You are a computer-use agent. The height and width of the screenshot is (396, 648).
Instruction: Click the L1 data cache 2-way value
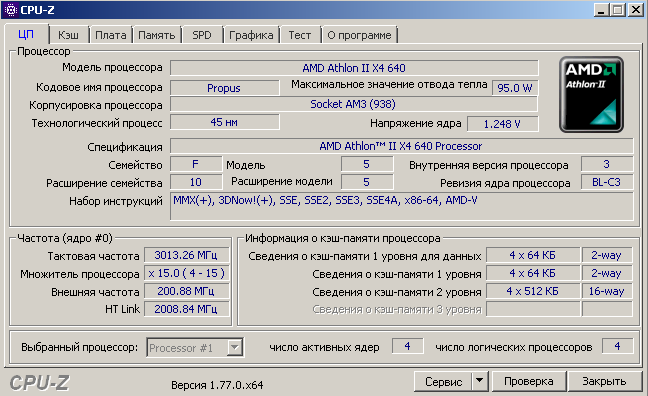607,255
